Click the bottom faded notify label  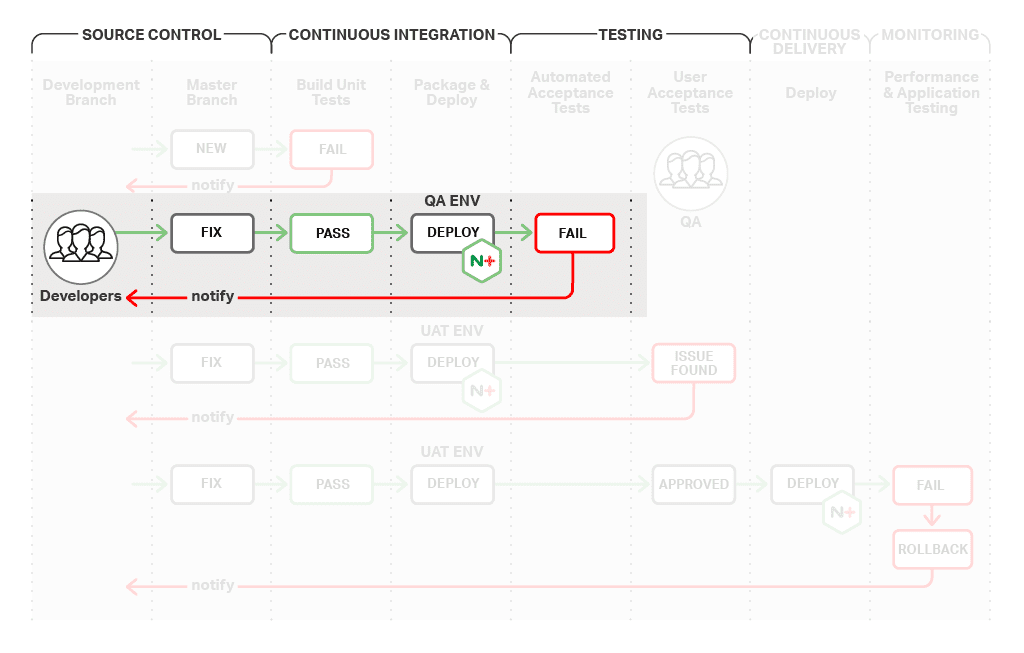(212, 585)
